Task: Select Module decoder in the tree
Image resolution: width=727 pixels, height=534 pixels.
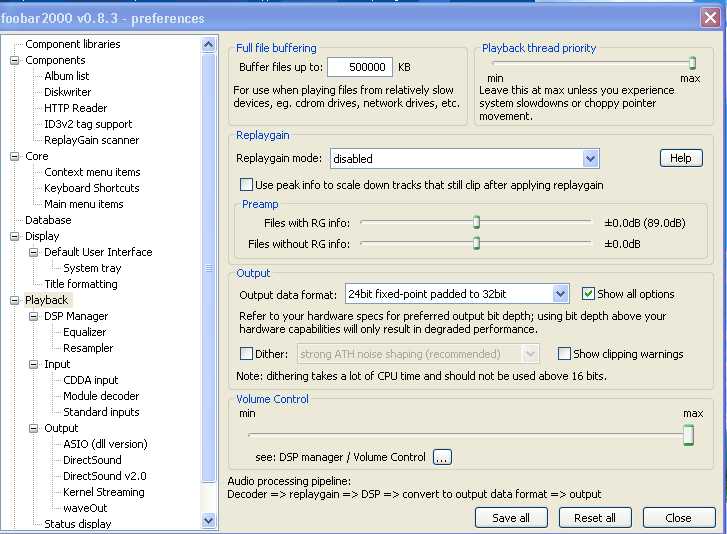Action: tap(101, 396)
